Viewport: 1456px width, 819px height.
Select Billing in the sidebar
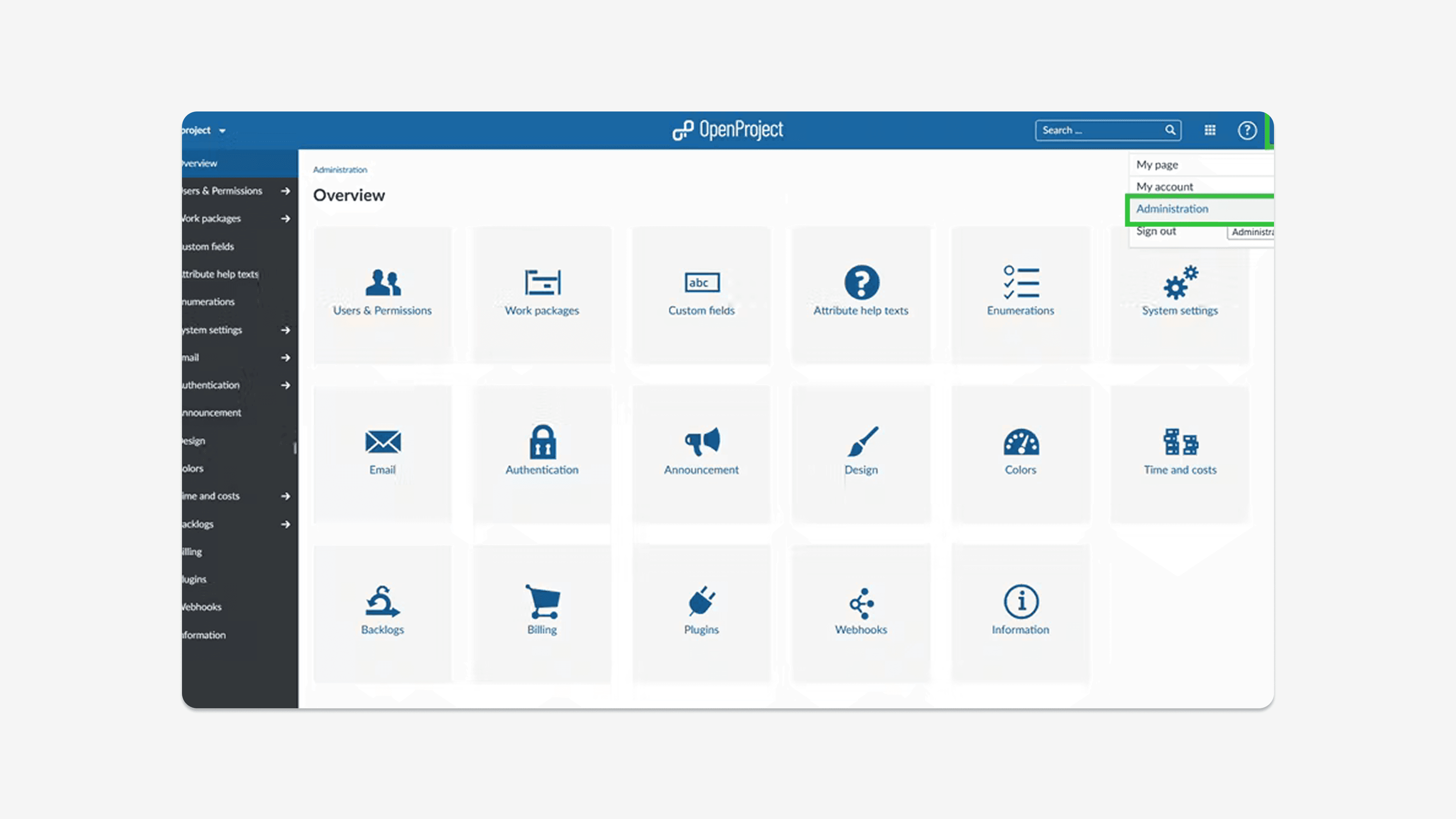point(240,552)
